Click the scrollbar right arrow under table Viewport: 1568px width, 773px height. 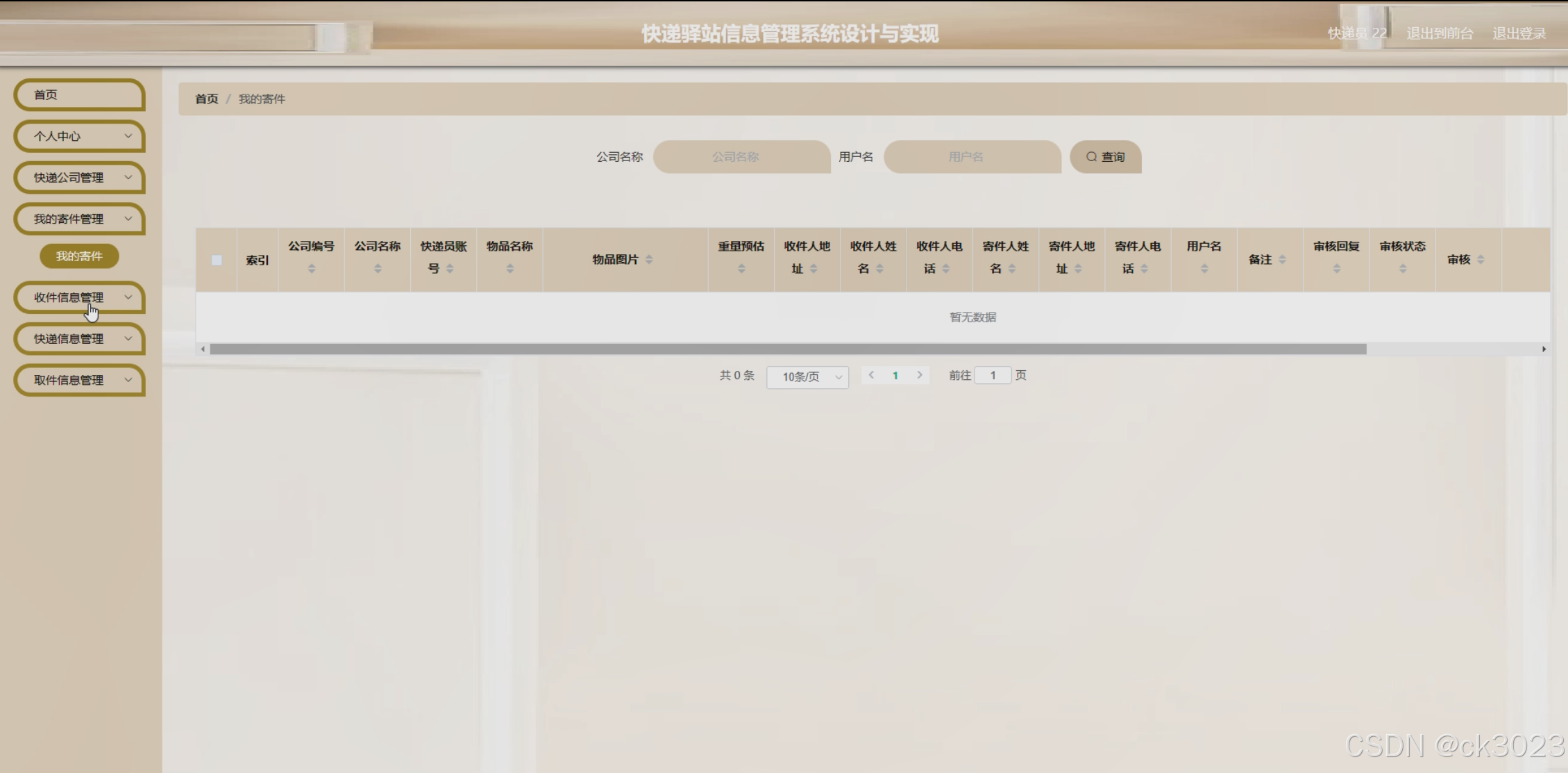[1544, 349]
